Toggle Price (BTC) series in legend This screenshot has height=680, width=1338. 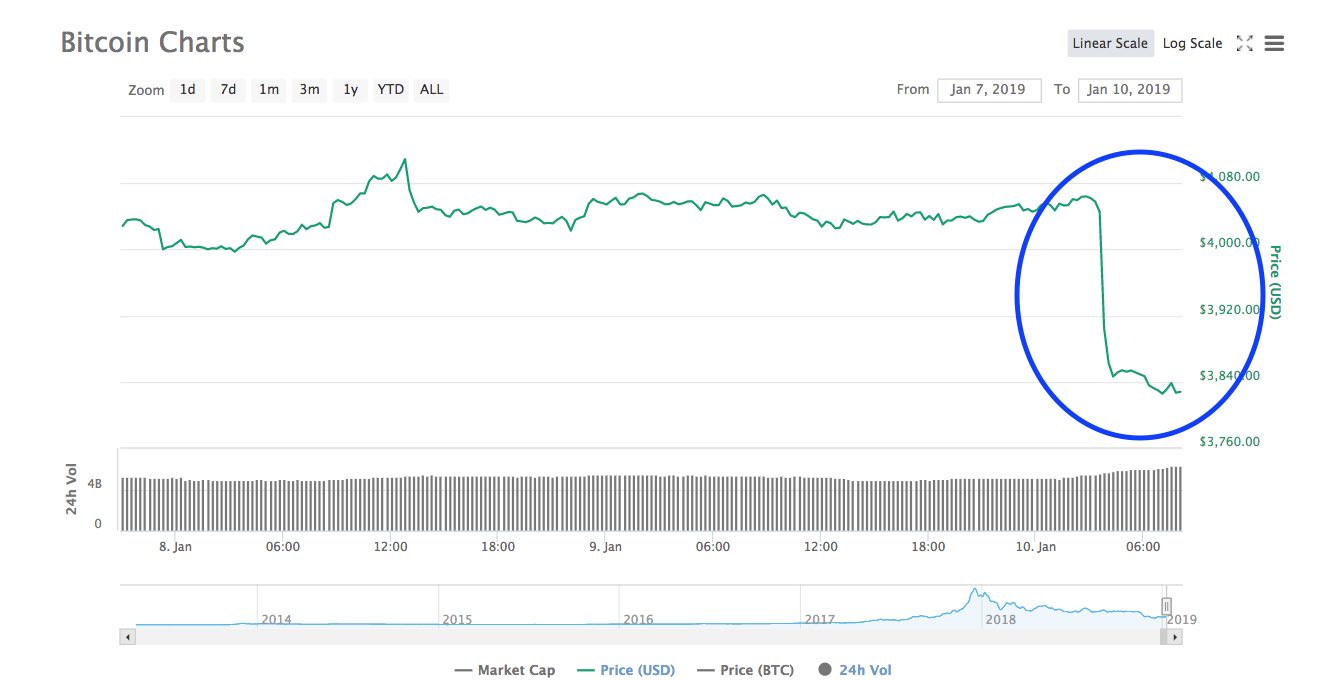click(x=744, y=670)
